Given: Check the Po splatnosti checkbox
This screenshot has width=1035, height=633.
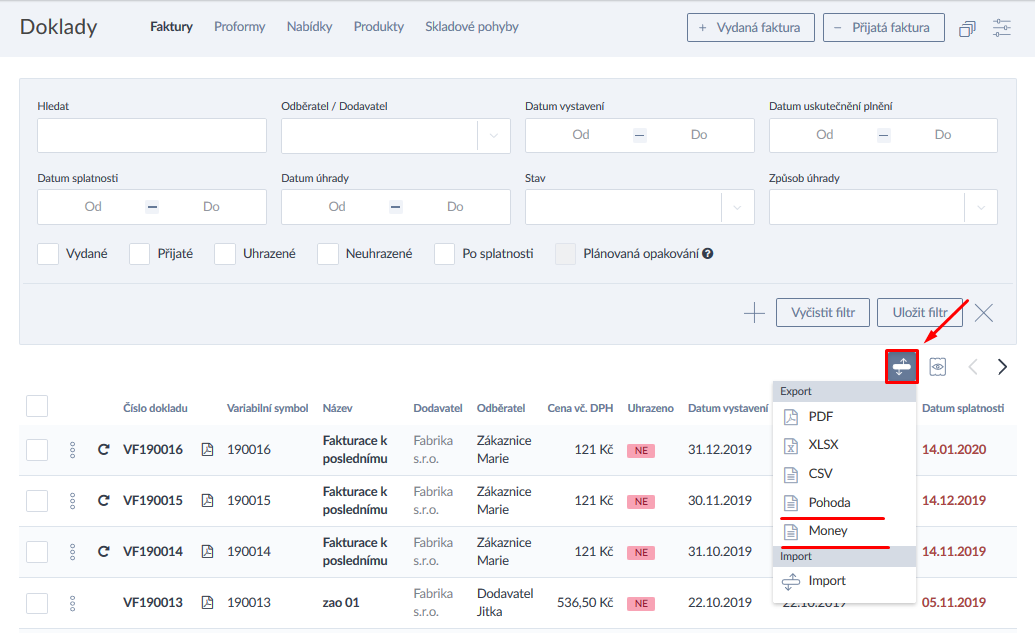Looking at the screenshot, I should click(x=445, y=254).
